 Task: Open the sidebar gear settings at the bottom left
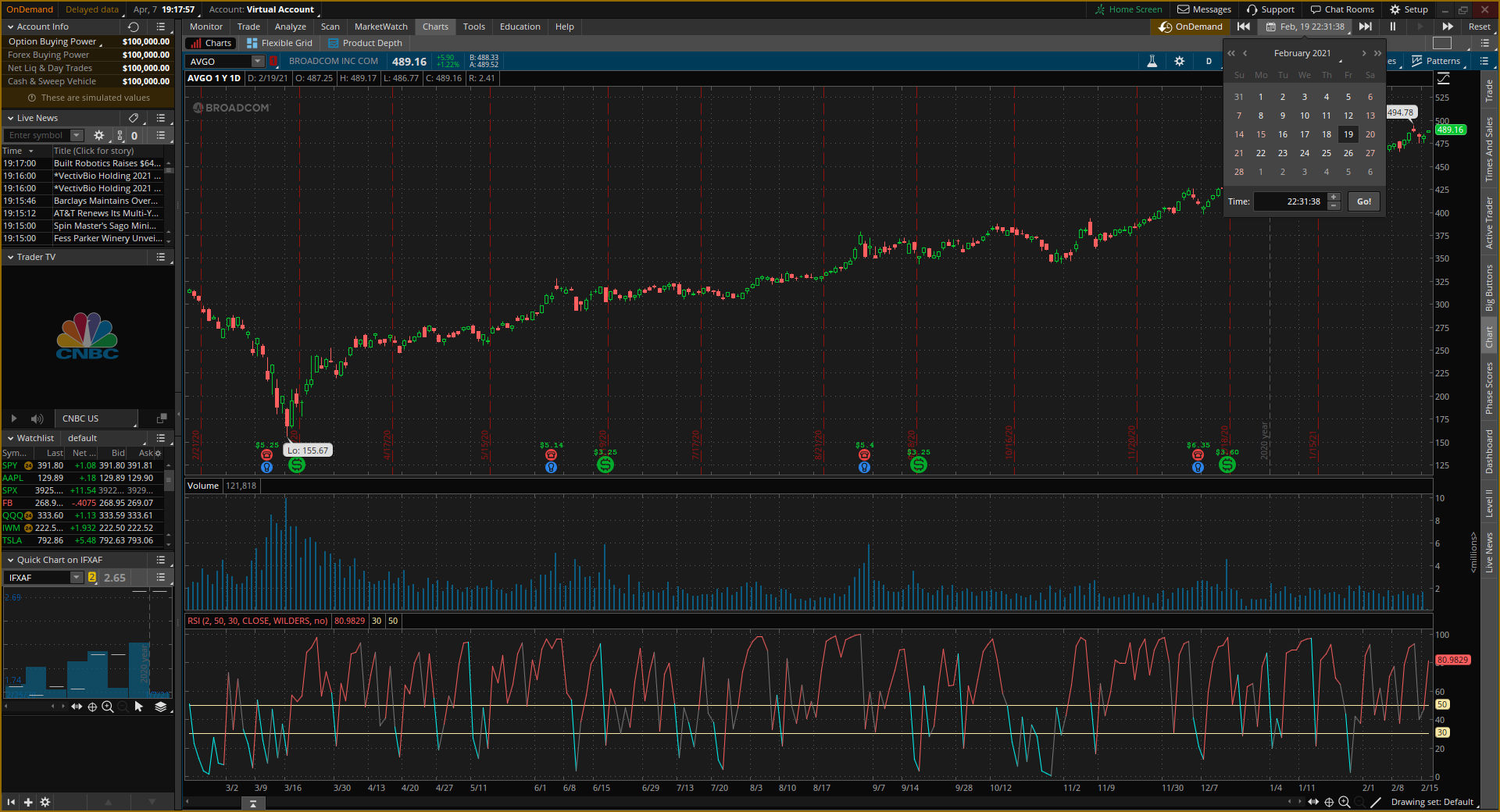[x=45, y=802]
